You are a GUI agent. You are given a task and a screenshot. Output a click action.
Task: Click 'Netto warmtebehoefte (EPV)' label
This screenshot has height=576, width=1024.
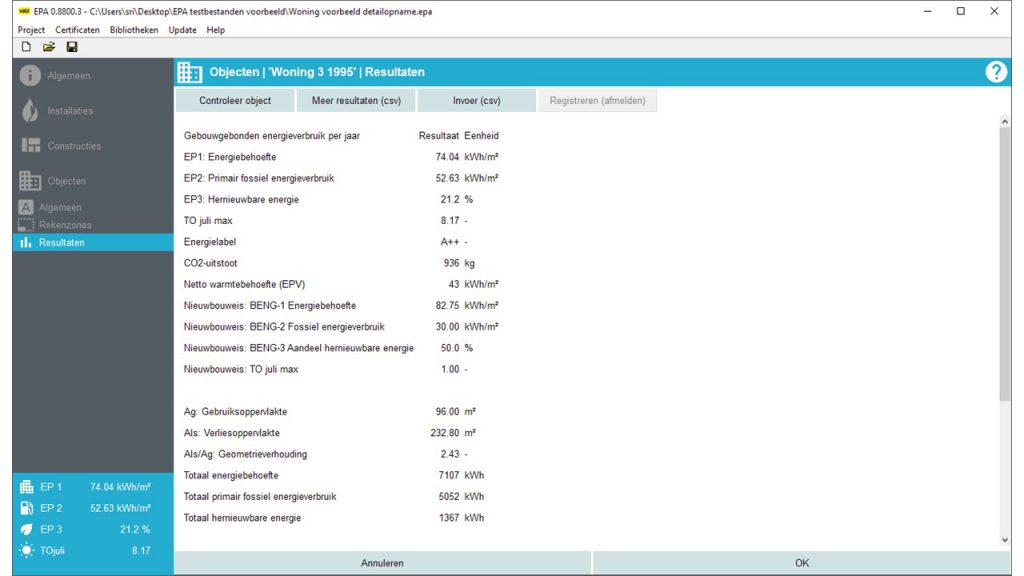click(244, 284)
